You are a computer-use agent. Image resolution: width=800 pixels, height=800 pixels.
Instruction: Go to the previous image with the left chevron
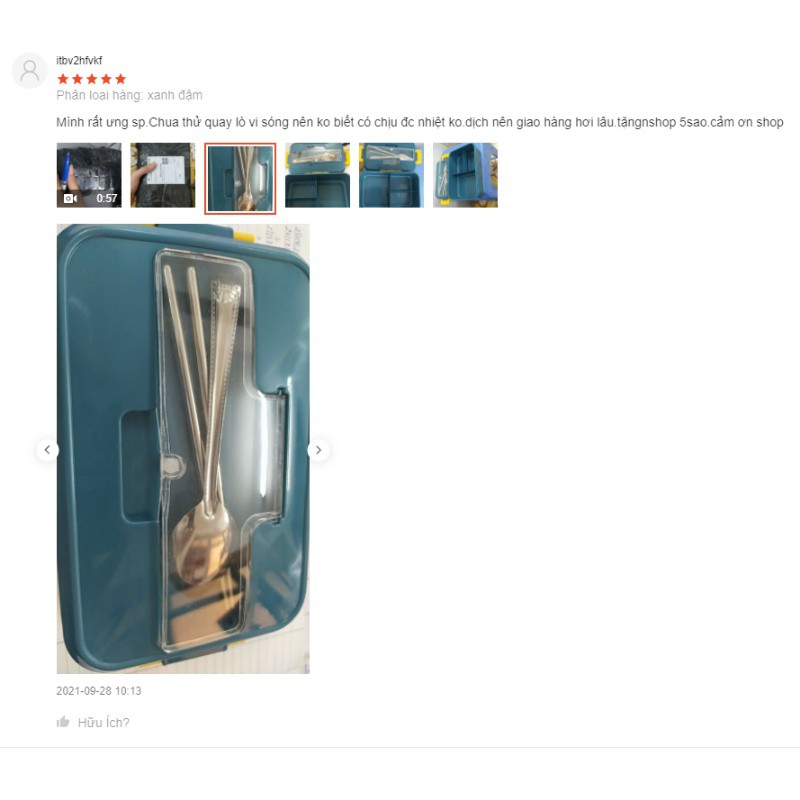(x=47, y=450)
